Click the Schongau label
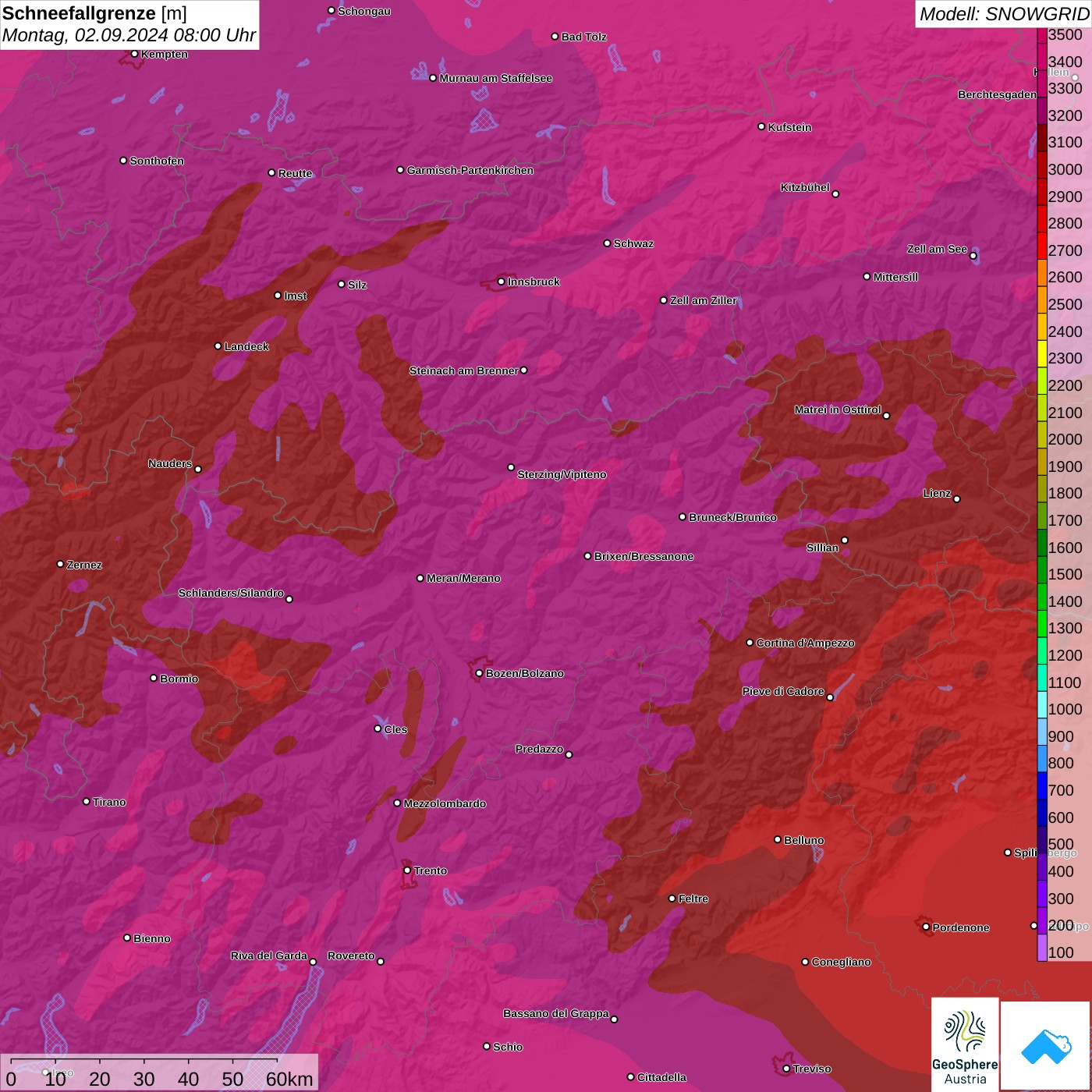 pos(364,11)
